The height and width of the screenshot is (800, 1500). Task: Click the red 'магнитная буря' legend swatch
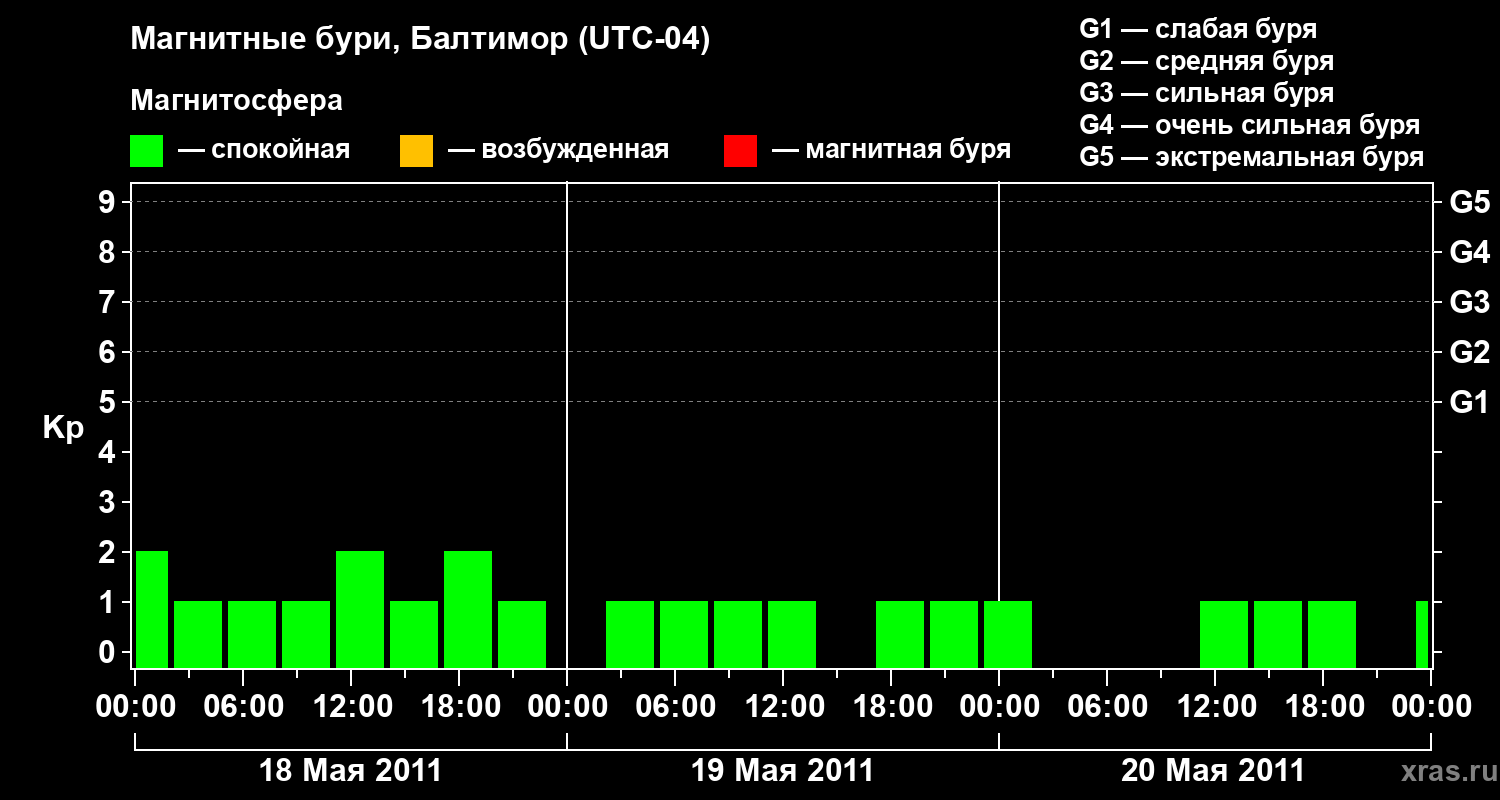pos(740,151)
